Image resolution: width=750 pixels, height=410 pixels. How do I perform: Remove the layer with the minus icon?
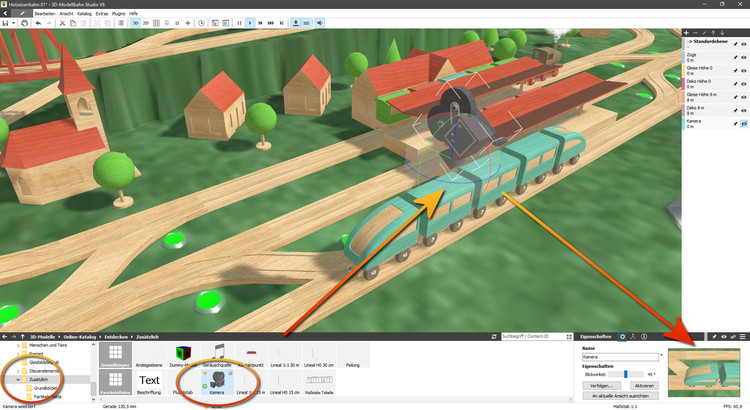click(695, 33)
